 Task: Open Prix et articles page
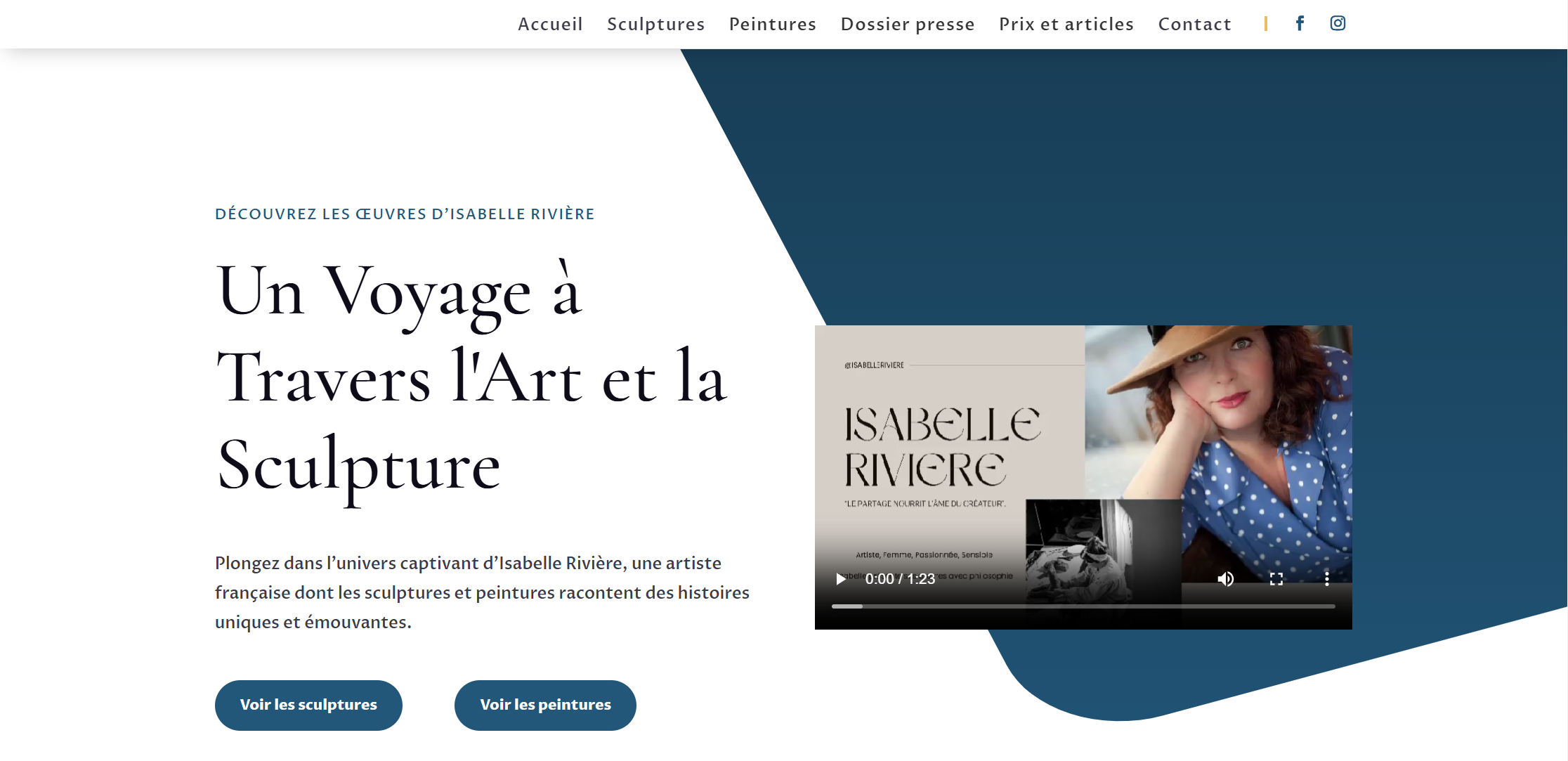pyautogui.click(x=1066, y=24)
